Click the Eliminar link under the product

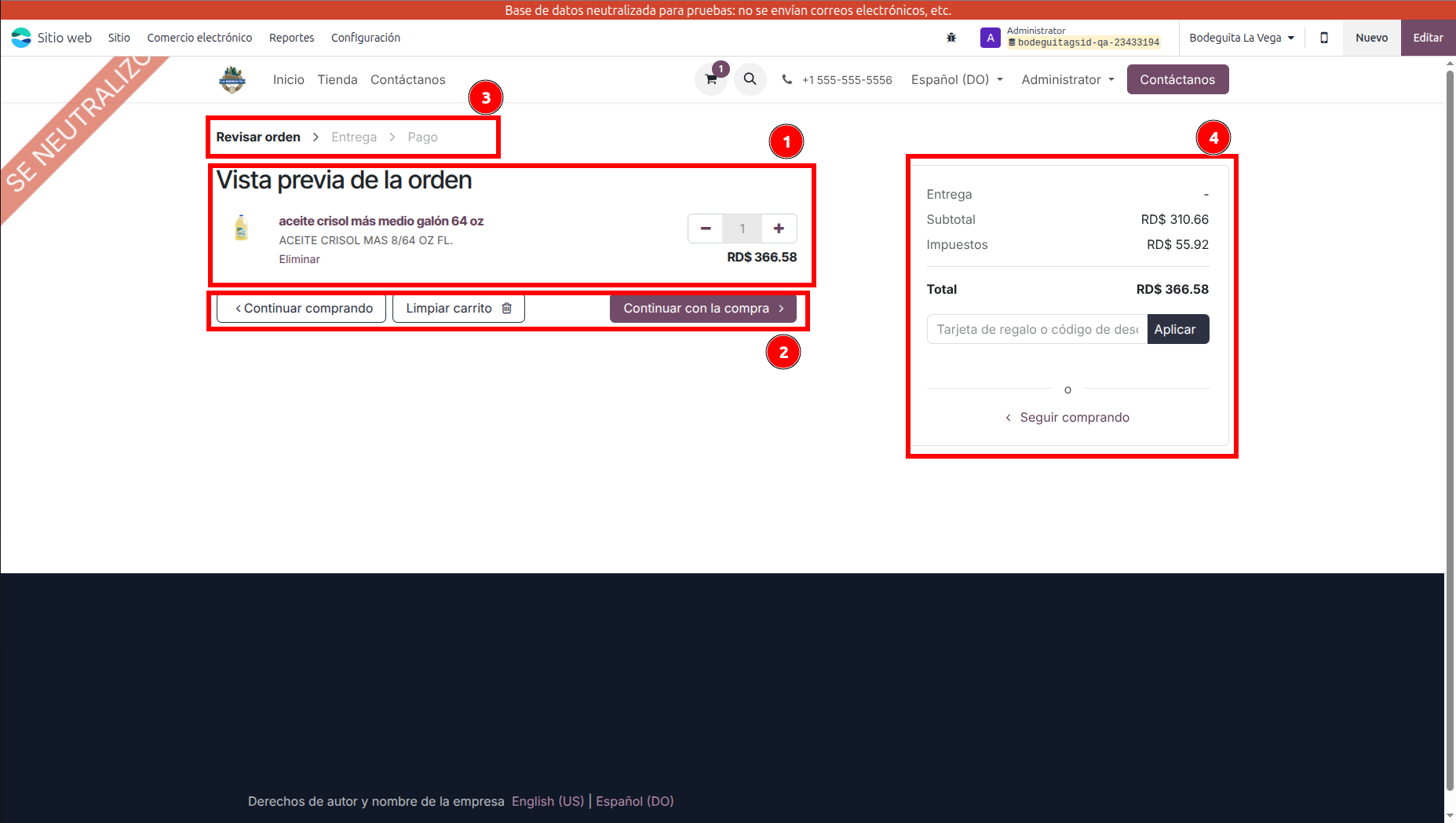[x=299, y=259]
